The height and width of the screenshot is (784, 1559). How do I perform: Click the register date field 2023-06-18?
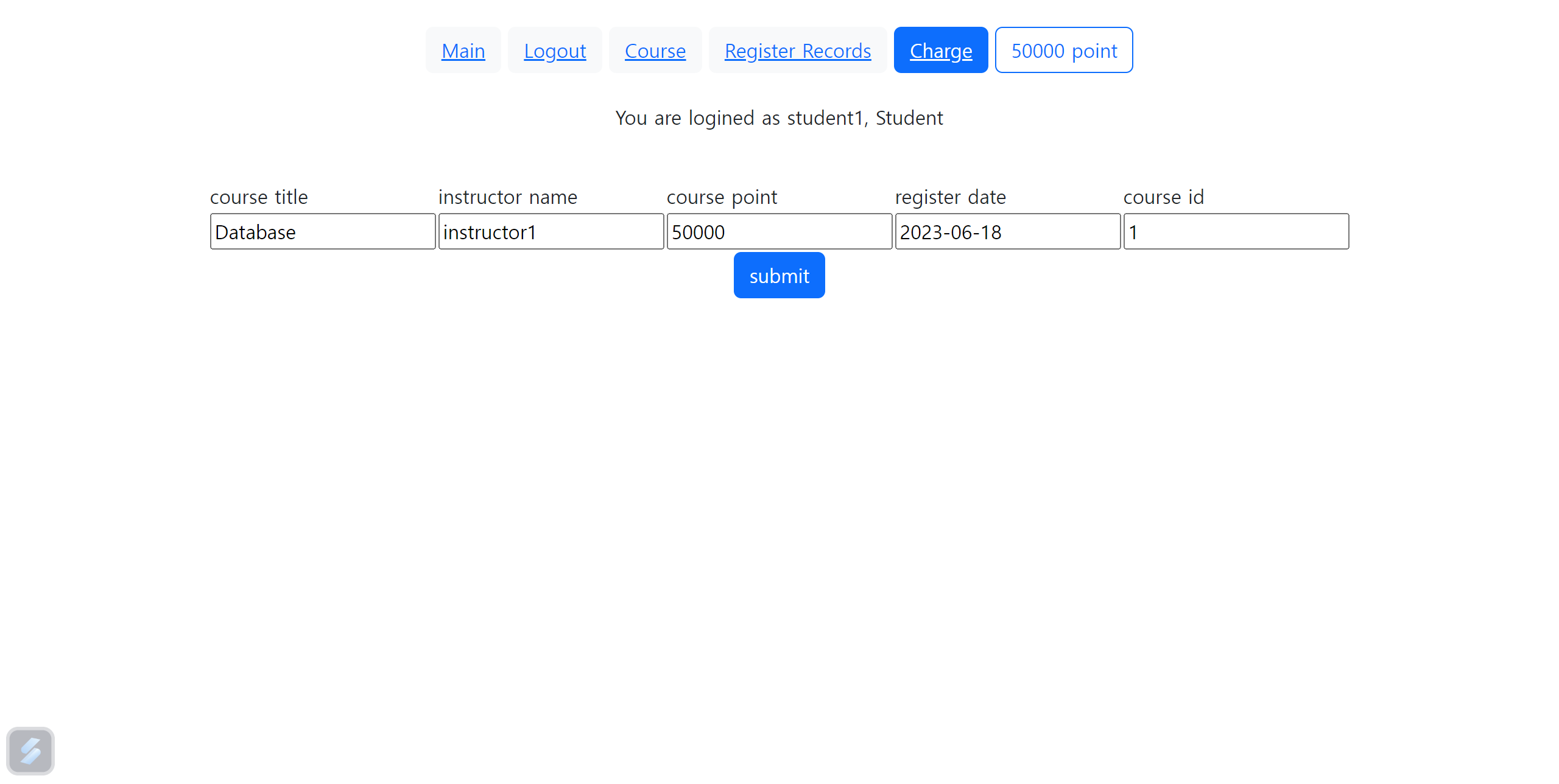1007,232
